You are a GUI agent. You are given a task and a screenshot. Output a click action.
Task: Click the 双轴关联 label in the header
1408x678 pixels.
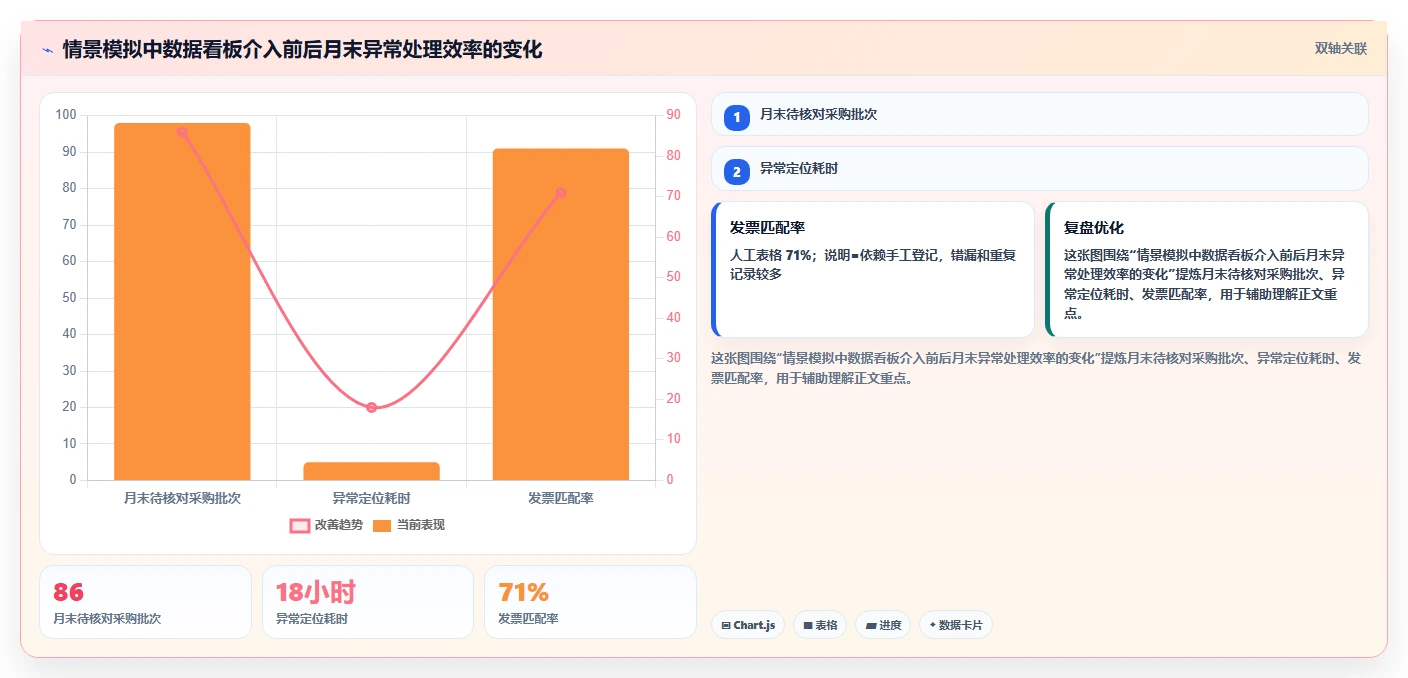tap(1340, 48)
